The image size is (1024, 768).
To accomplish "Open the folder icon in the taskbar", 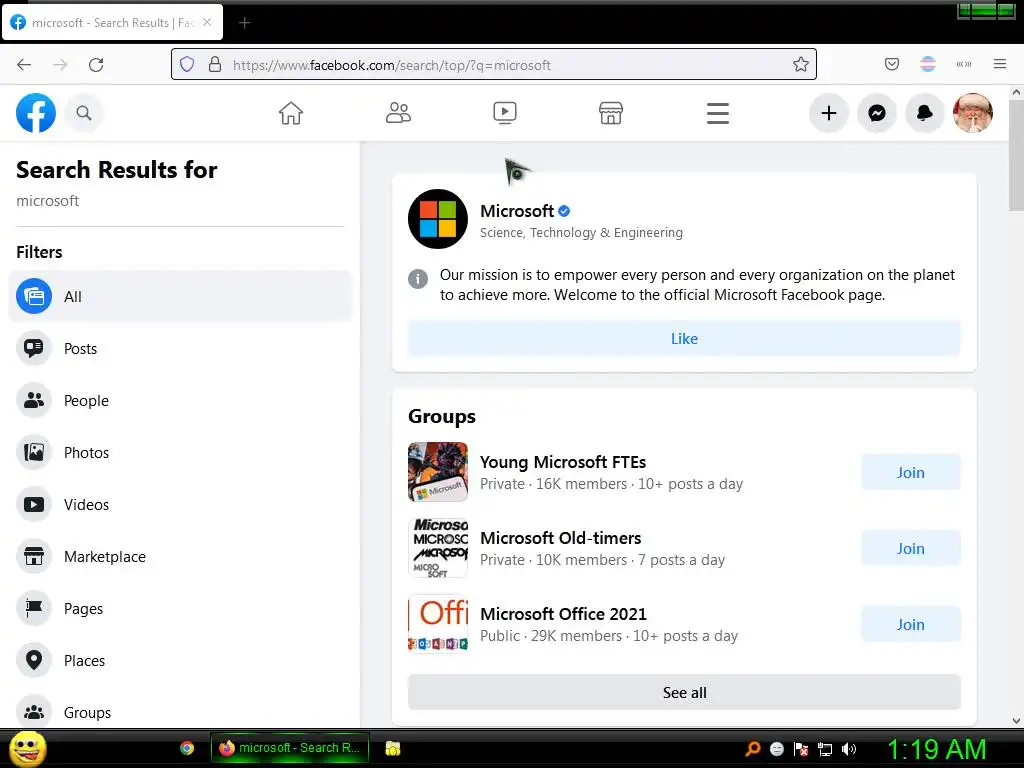I will 392,748.
